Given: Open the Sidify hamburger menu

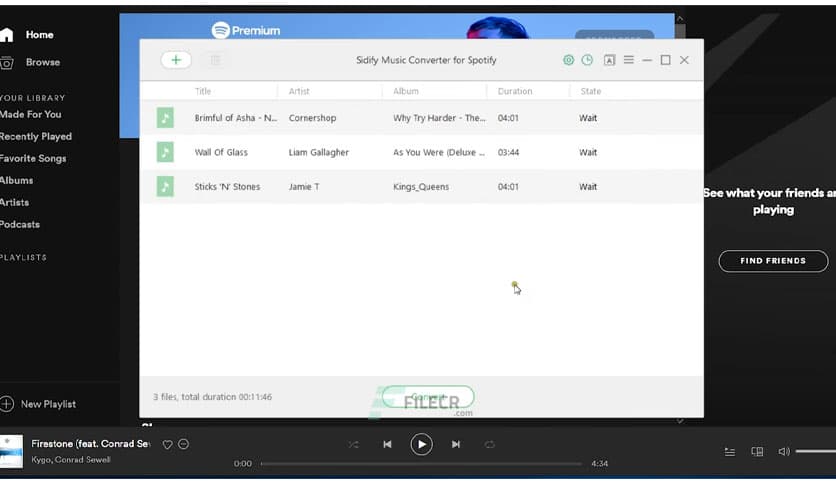Looking at the screenshot, I should tap(629, 60).
